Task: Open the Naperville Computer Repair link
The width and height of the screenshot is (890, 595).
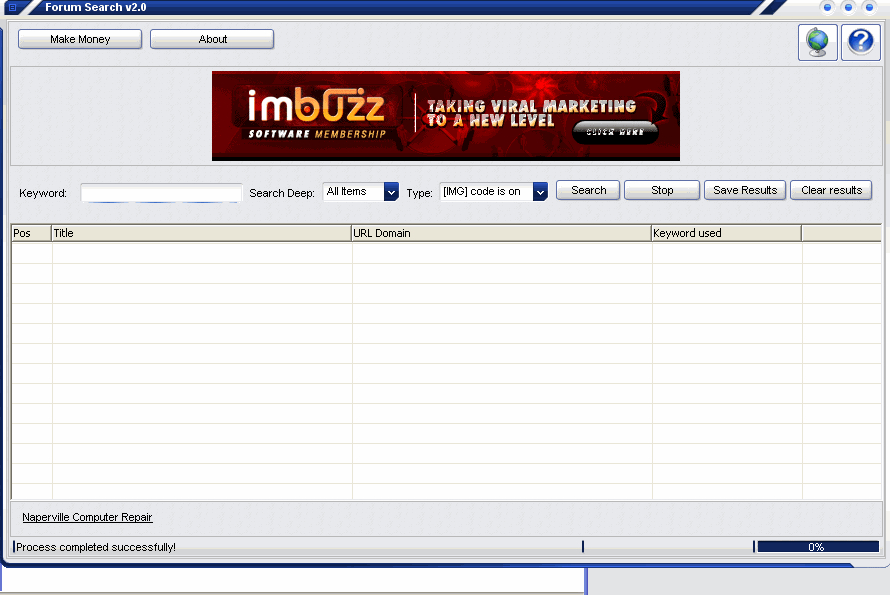Action: [87, 517]
